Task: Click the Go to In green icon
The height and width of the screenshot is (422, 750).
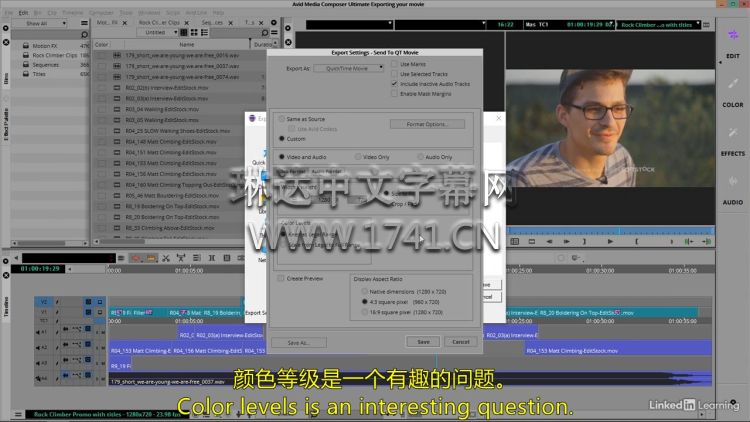Action: 689,242
